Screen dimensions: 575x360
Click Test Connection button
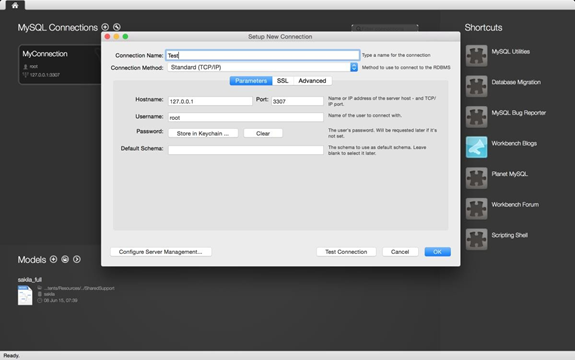[x=346, y=252]
